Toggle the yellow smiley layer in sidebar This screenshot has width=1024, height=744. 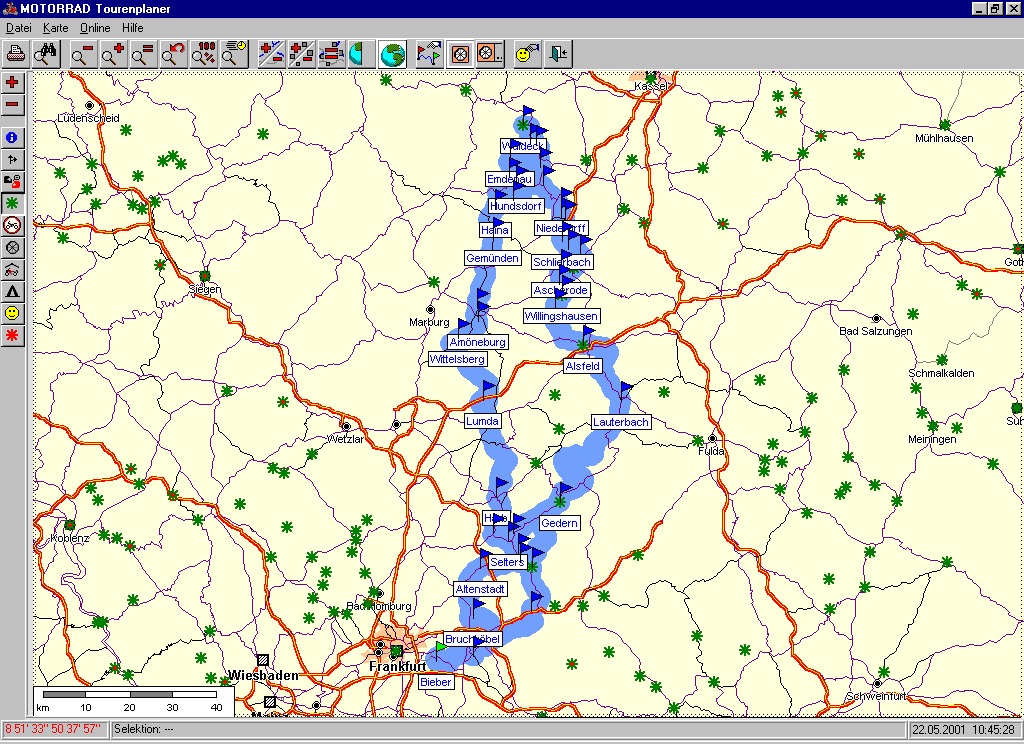point(12,313)
